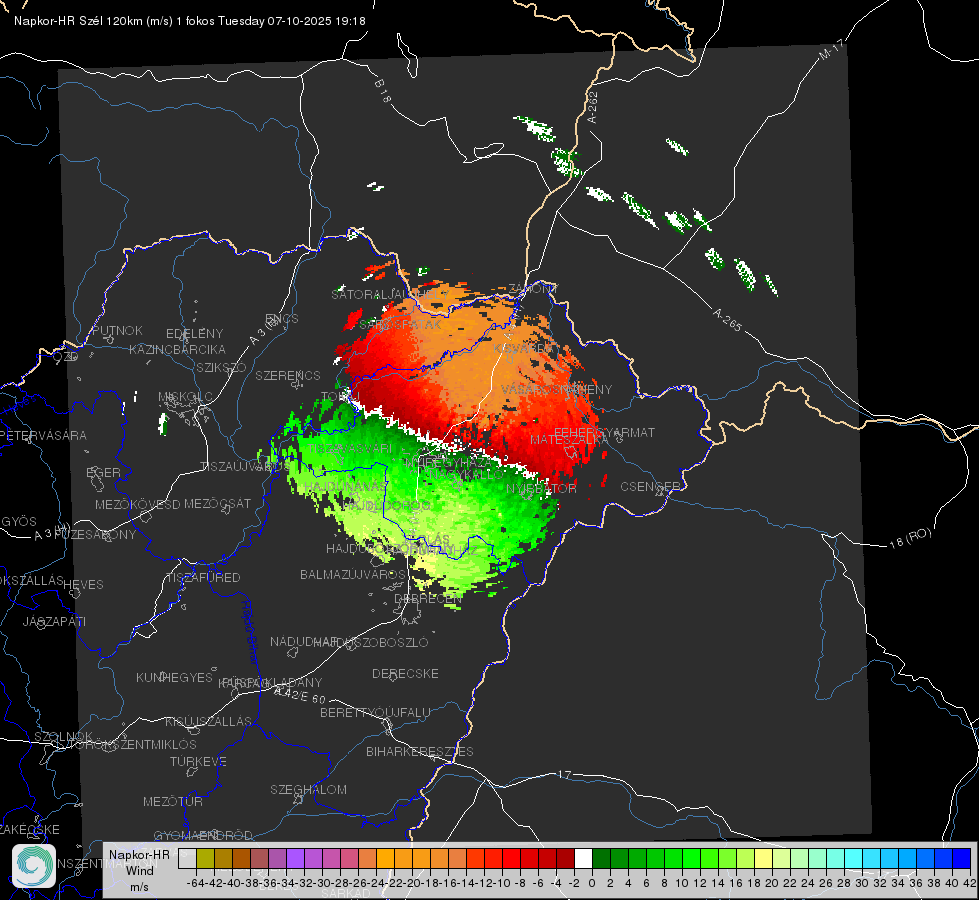Click the EGER city label
This screenshot has height=900, width=979.
pyautogui.click(x=103, y=472)
